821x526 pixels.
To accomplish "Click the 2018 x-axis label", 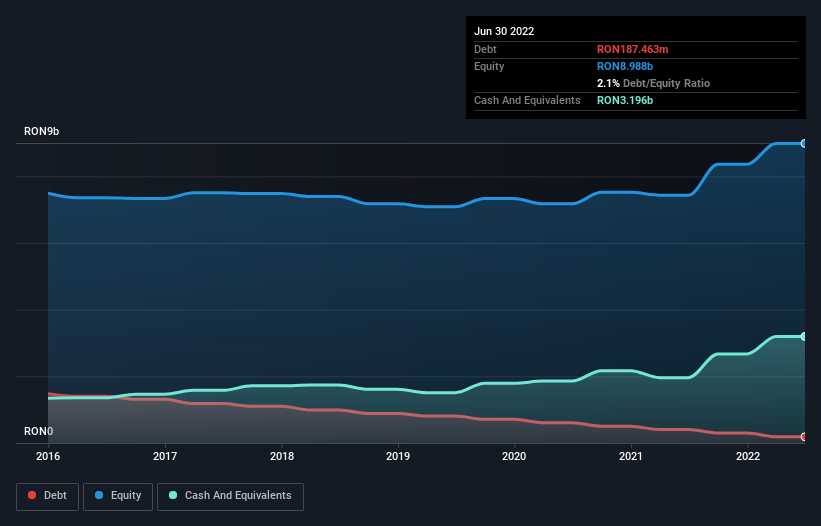I will click(x=282, y=456).
